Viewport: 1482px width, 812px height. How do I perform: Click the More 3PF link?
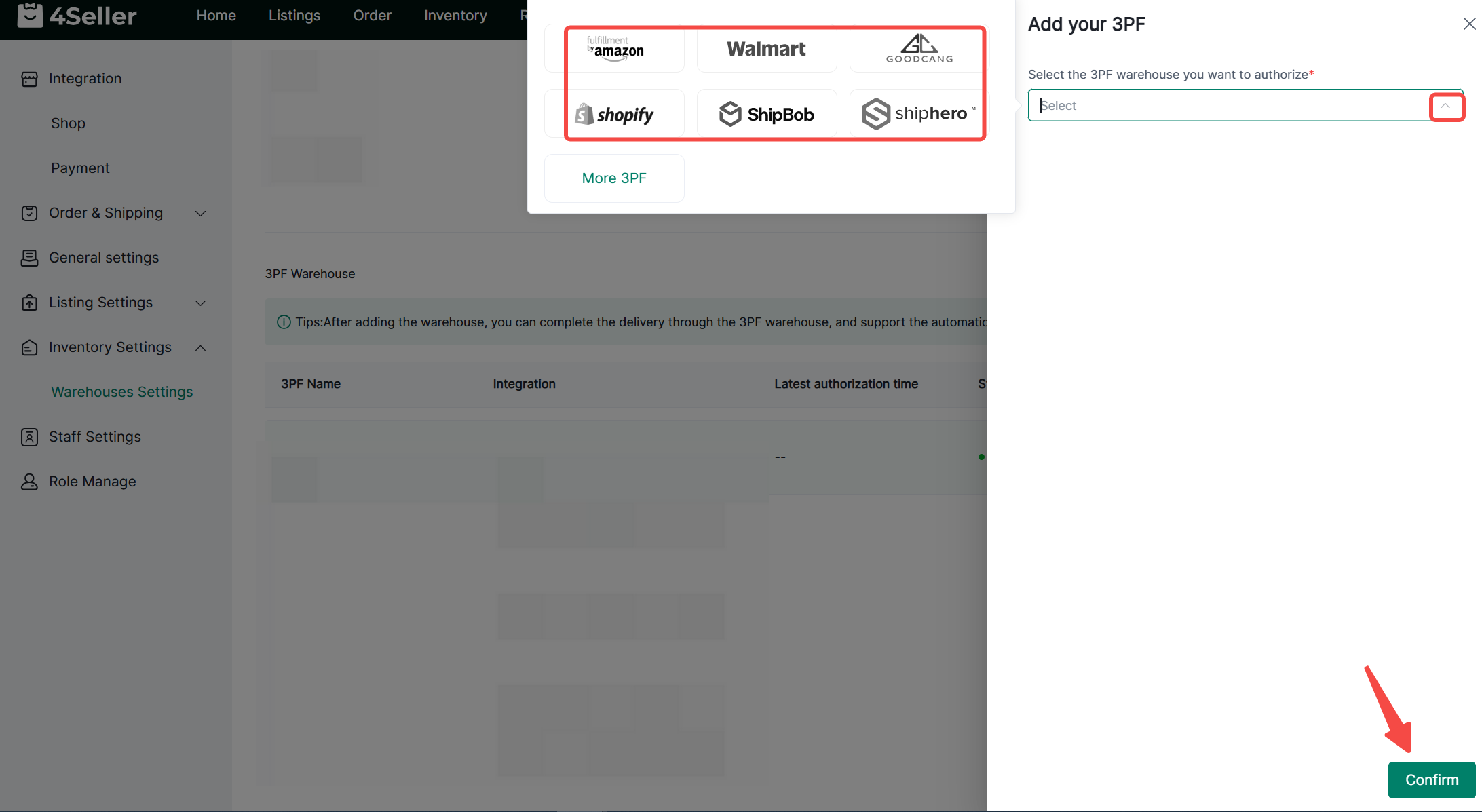pyautogui.click(x=614, y=178)
